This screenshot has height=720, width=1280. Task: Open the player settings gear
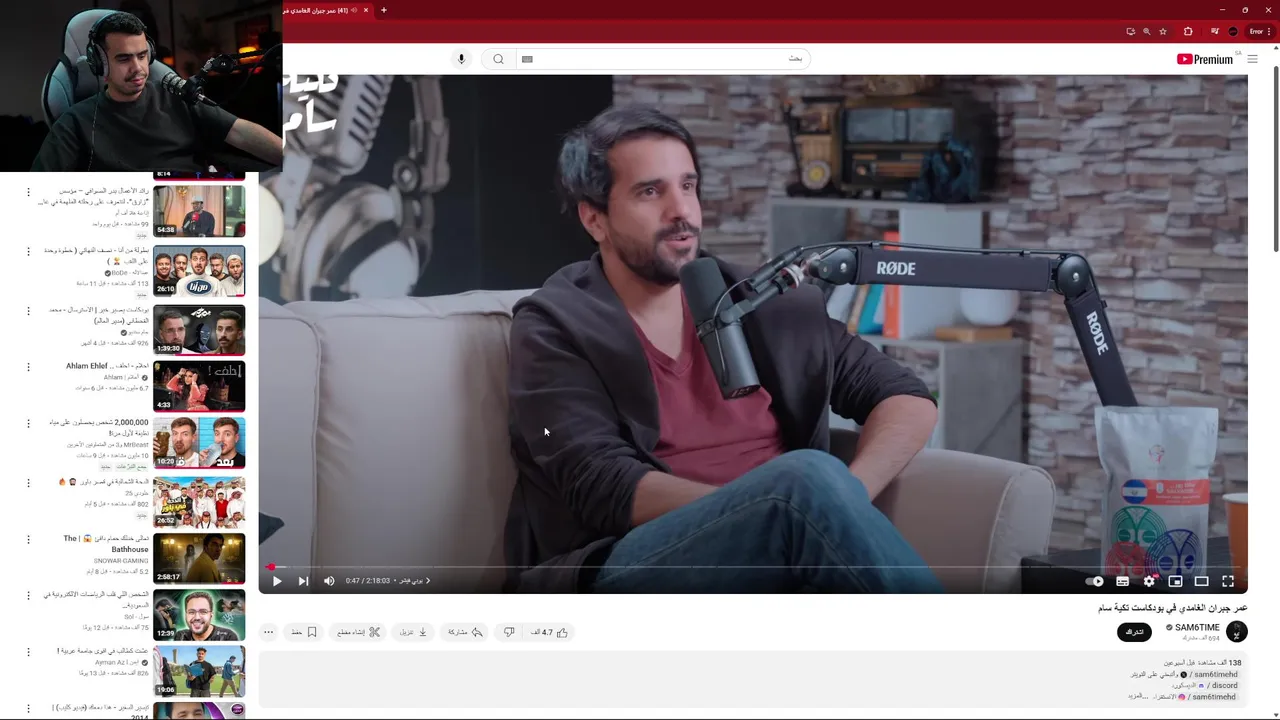click(1149, 581)
